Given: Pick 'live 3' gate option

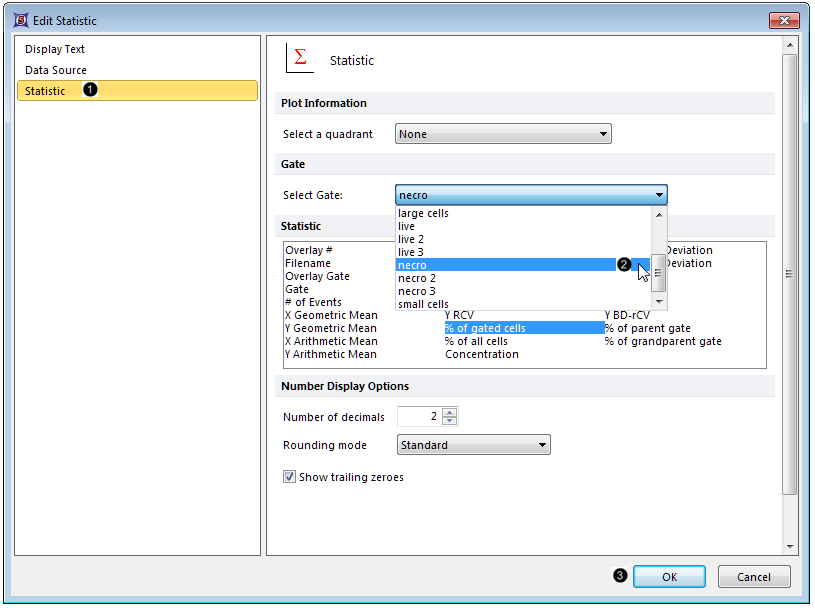Looking at the screenshot, I should [412, 252].
